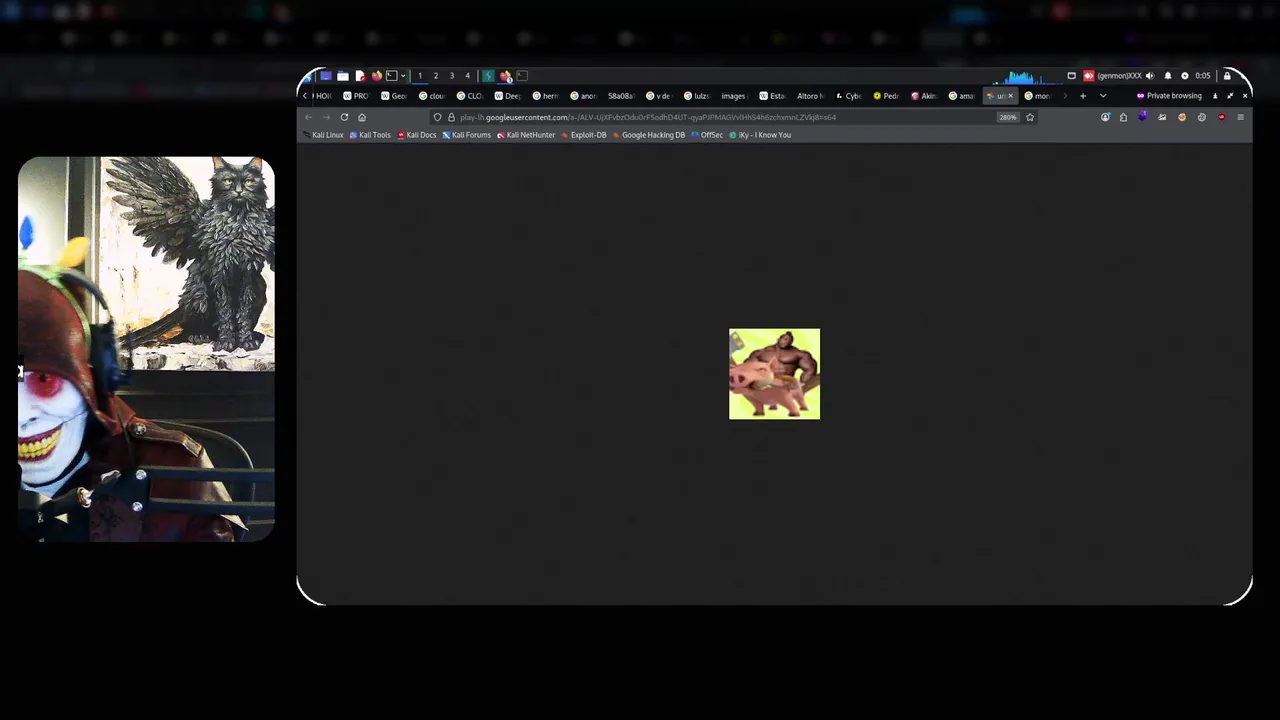The width and height of the screenshot is (1280, 720).
Task: Switch to the Altoro tab
Action: tap(810, 96)
